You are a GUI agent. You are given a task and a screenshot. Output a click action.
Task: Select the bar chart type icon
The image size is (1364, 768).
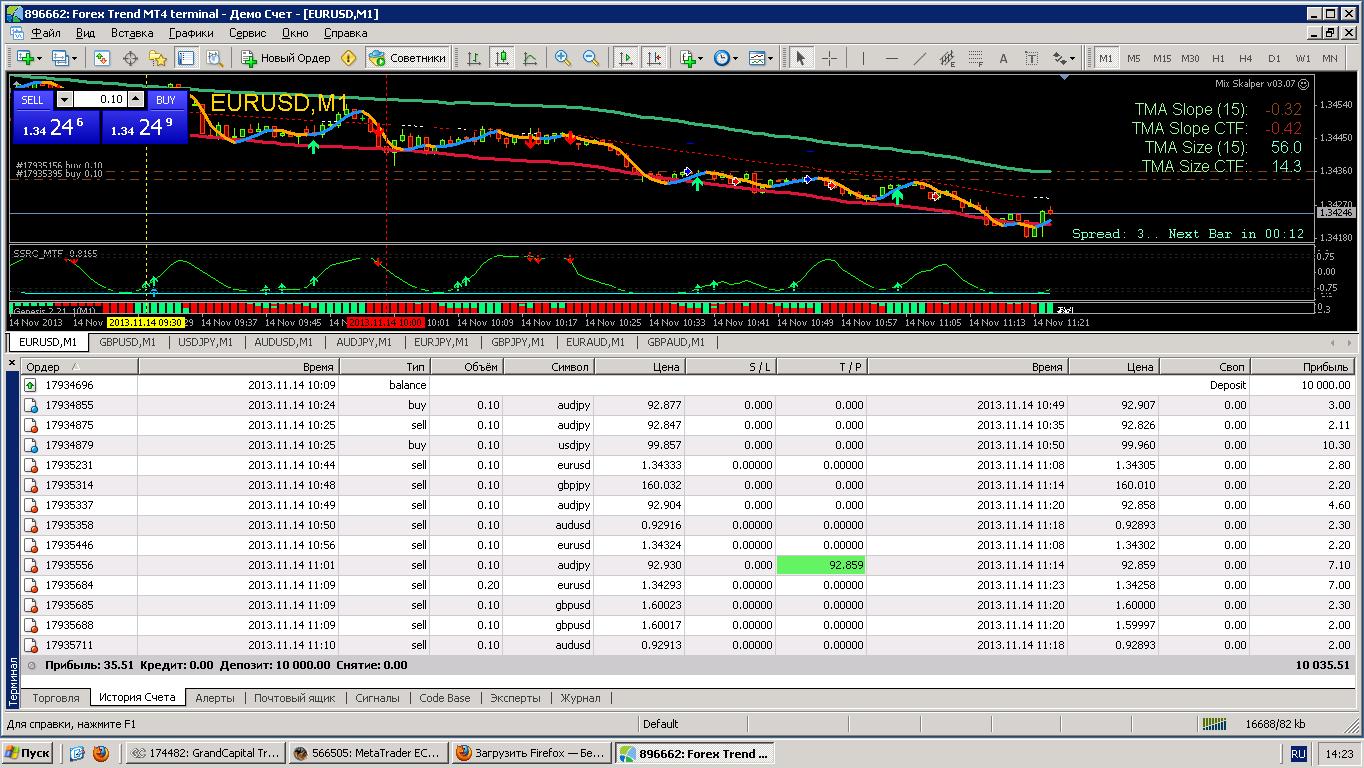point(473,58)
